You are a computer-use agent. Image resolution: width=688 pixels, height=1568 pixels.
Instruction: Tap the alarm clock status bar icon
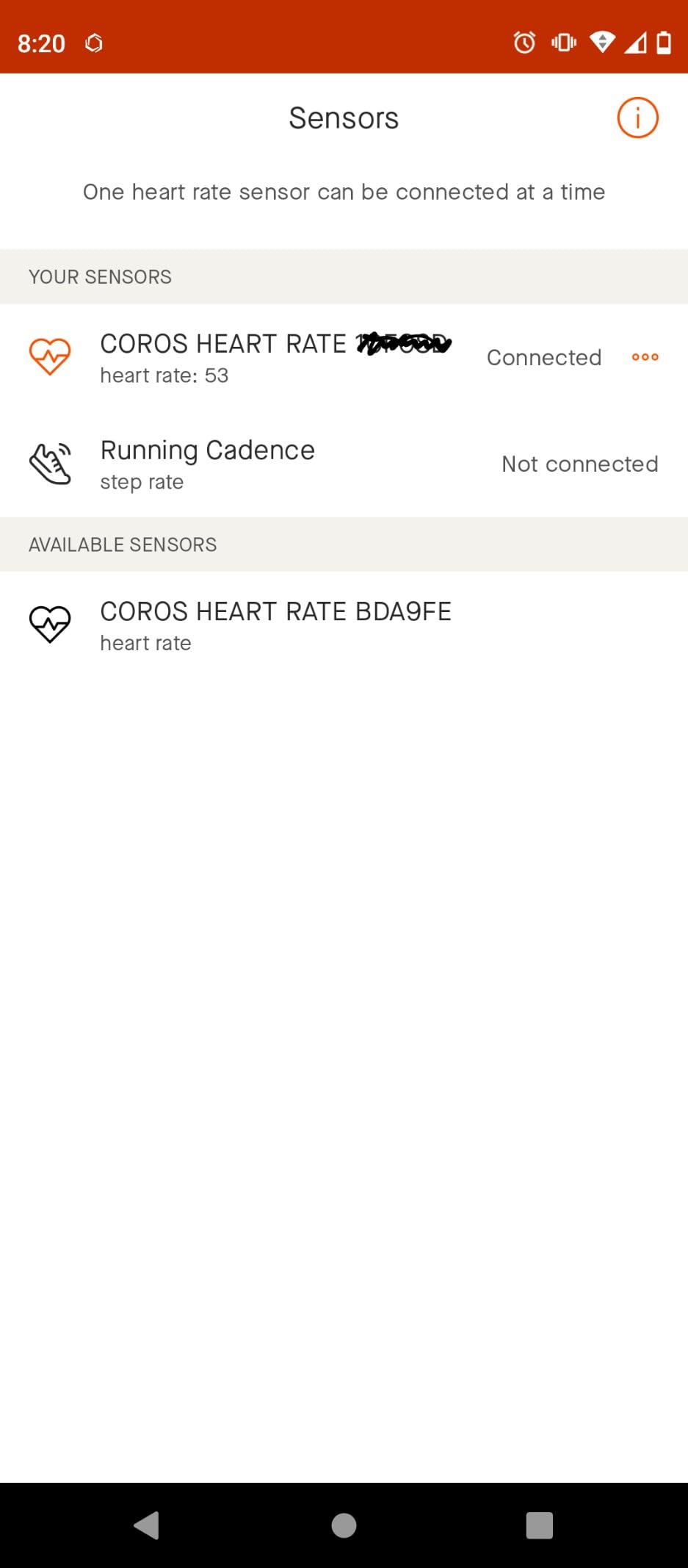click(x=524, y=43)
